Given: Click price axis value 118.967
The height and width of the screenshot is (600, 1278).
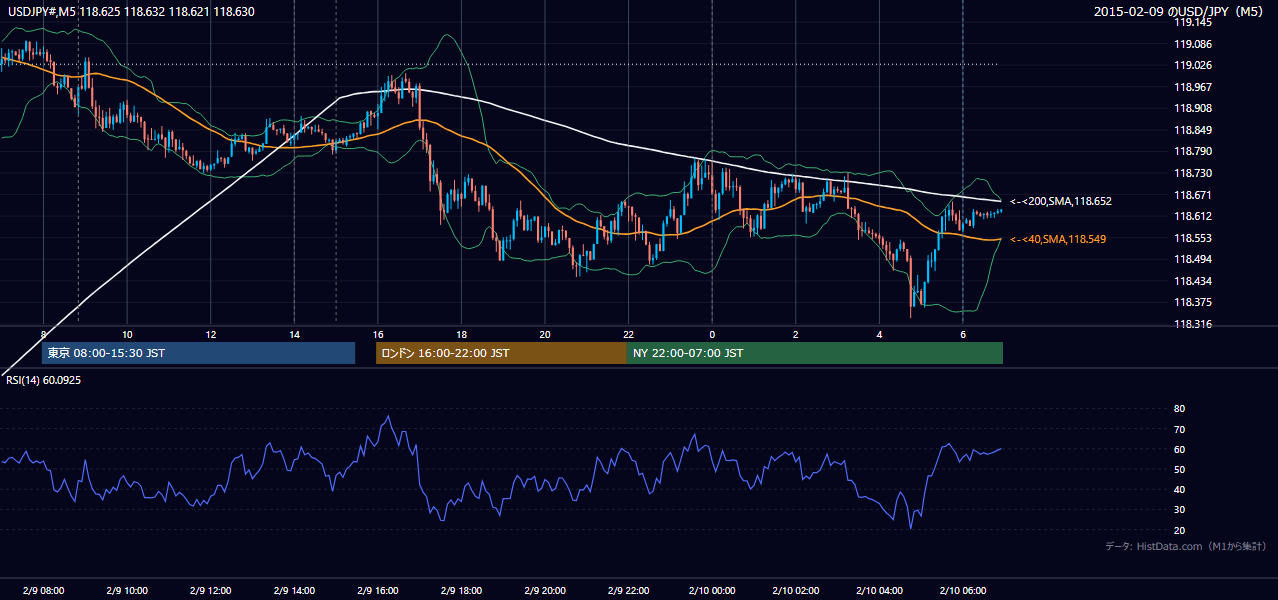Looking at the screenshot, I should point(1192,87).
